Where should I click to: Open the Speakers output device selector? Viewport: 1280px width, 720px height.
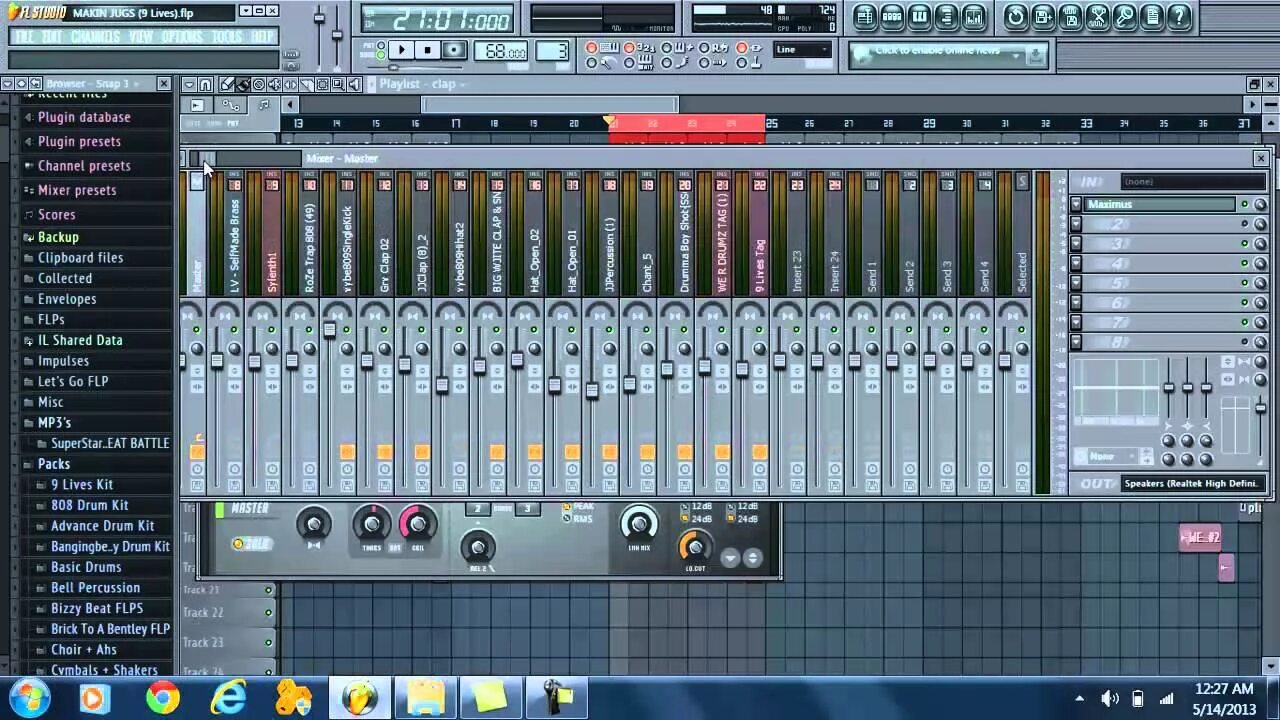coord(1193,484)
